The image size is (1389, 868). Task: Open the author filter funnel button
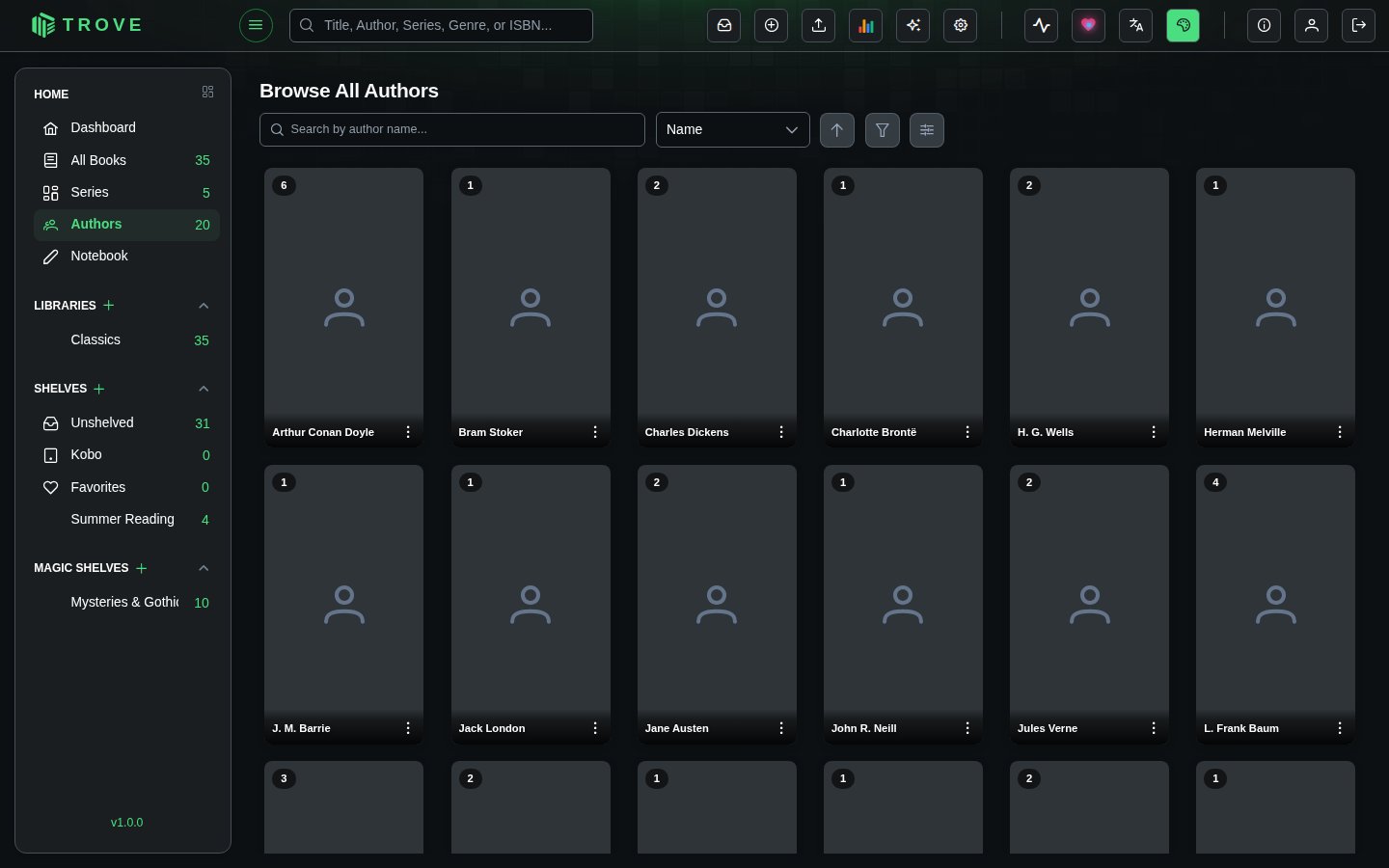[x=883, y=130]
